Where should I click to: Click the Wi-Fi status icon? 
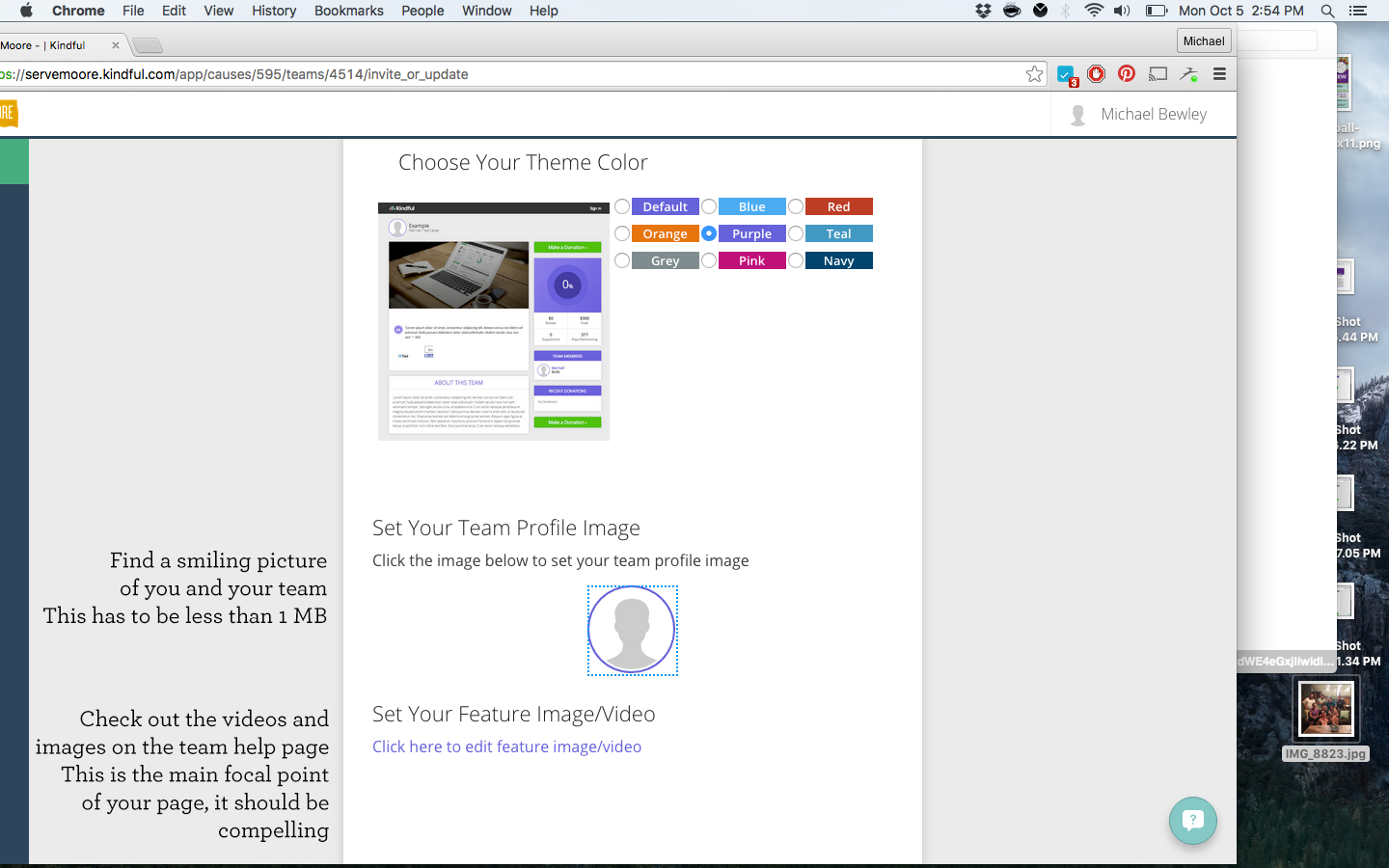pos(1094,11)
